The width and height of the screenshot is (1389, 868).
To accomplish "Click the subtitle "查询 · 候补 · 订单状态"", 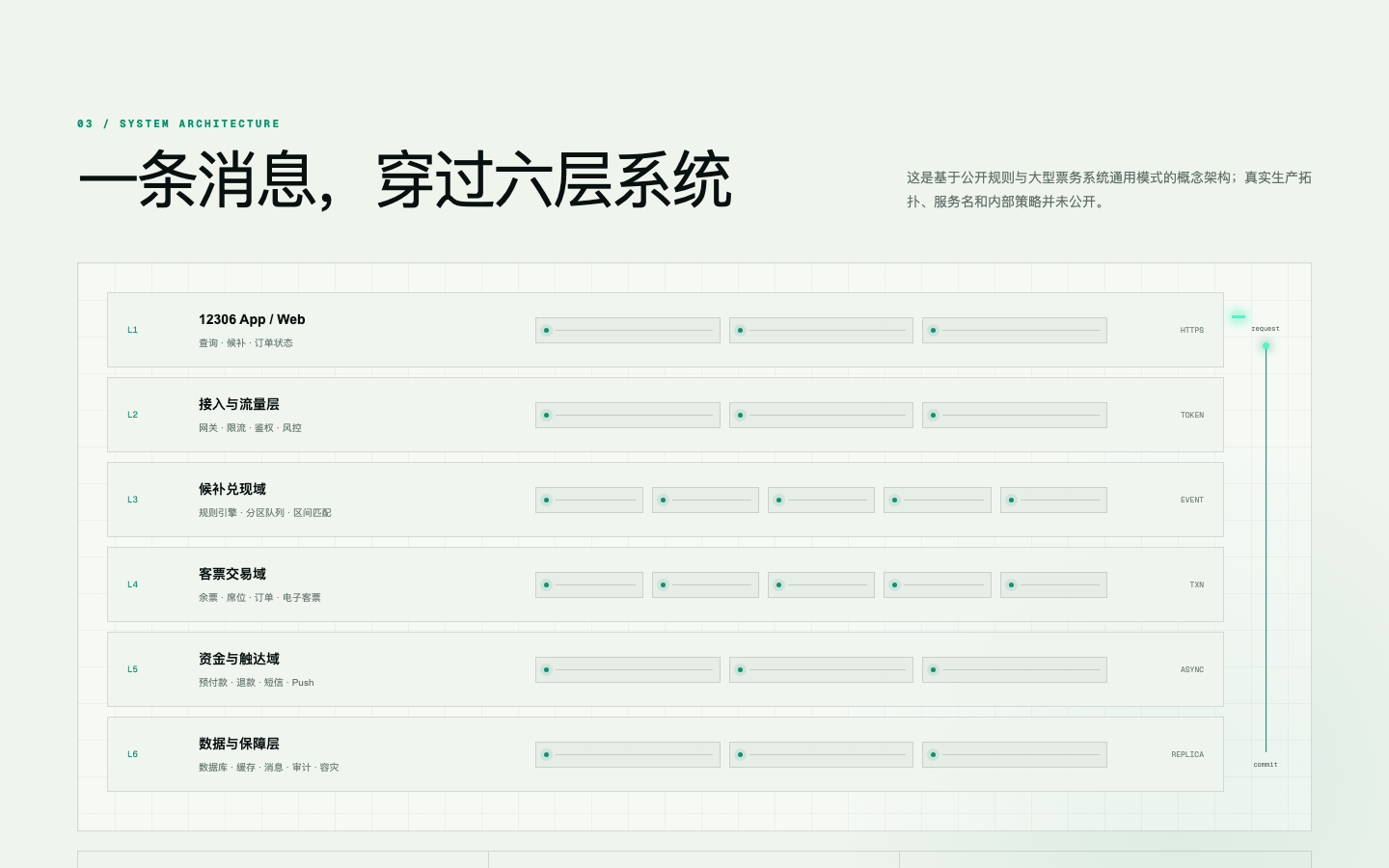I will tap(246, 343).
